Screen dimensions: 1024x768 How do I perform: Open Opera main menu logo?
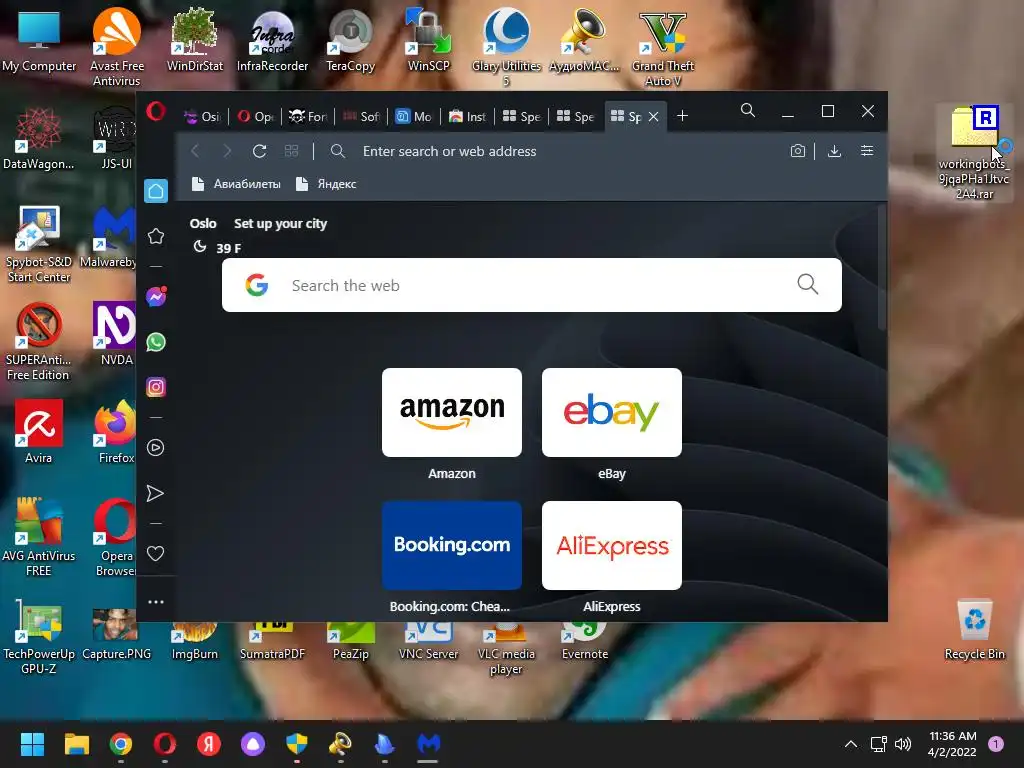tap(155, 111)
